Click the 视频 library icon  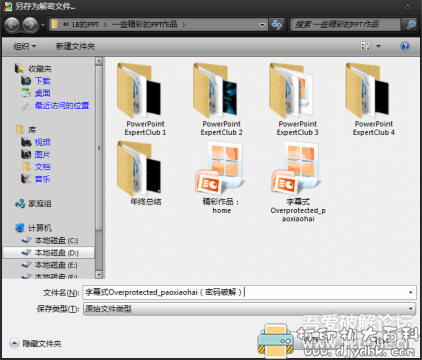click(x=26, y=142)
